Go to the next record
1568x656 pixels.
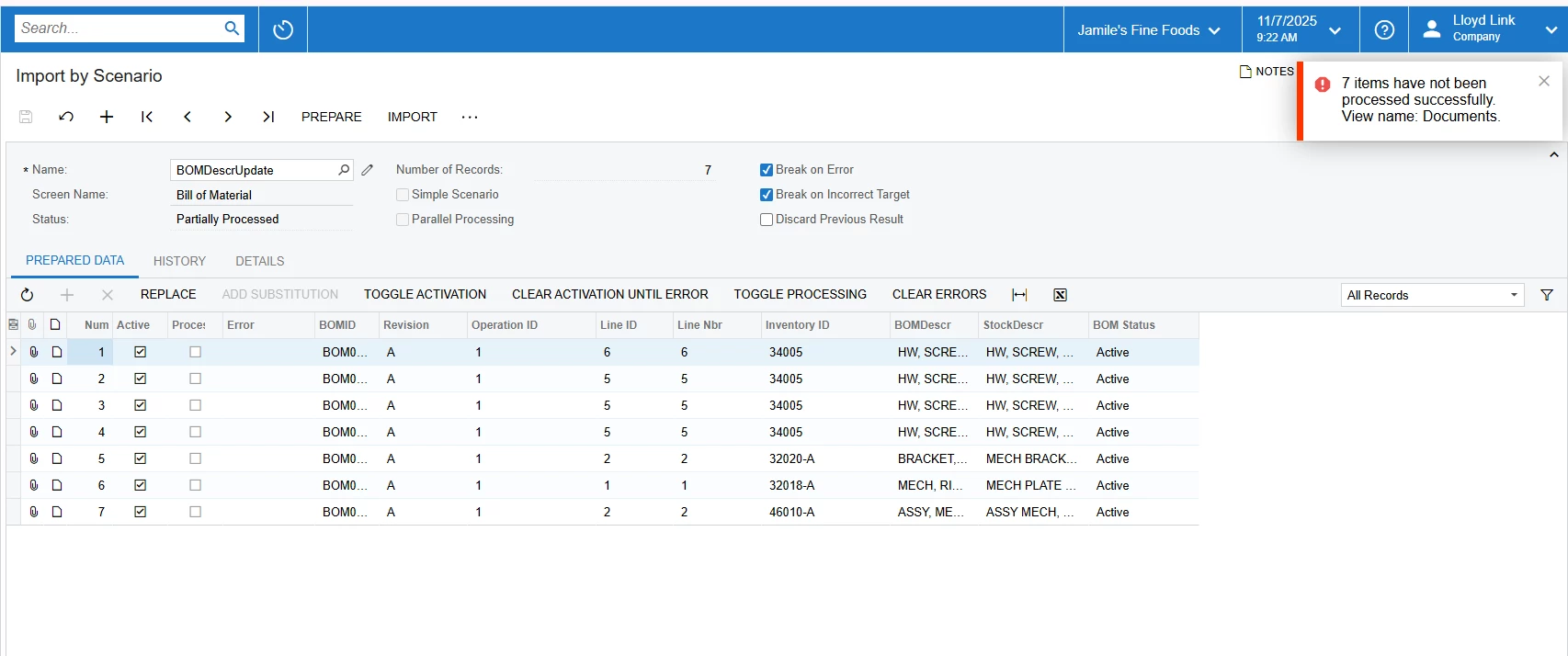tap(228, 117)
